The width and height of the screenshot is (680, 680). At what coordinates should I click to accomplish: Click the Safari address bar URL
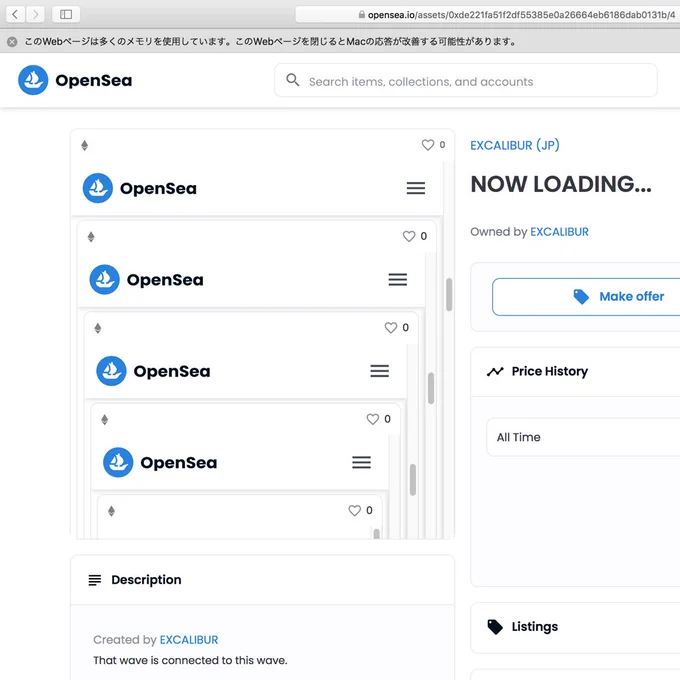click(x=521, y=15)
